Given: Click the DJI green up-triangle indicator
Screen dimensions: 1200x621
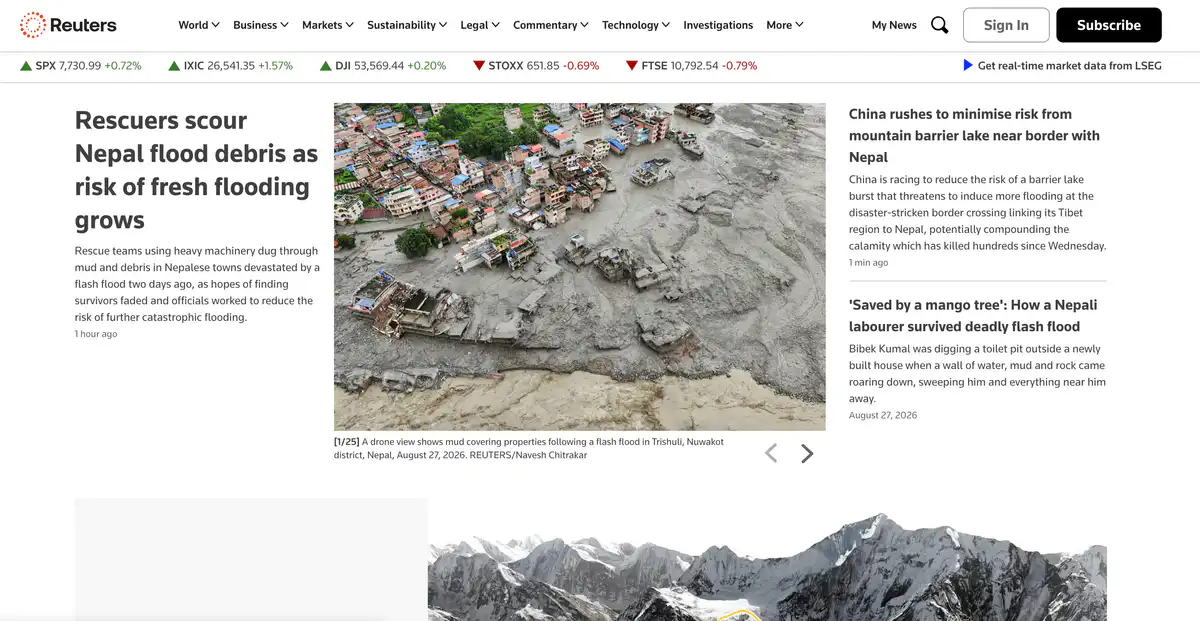Looking at the screenshot, I should click(x=326, y=66).
